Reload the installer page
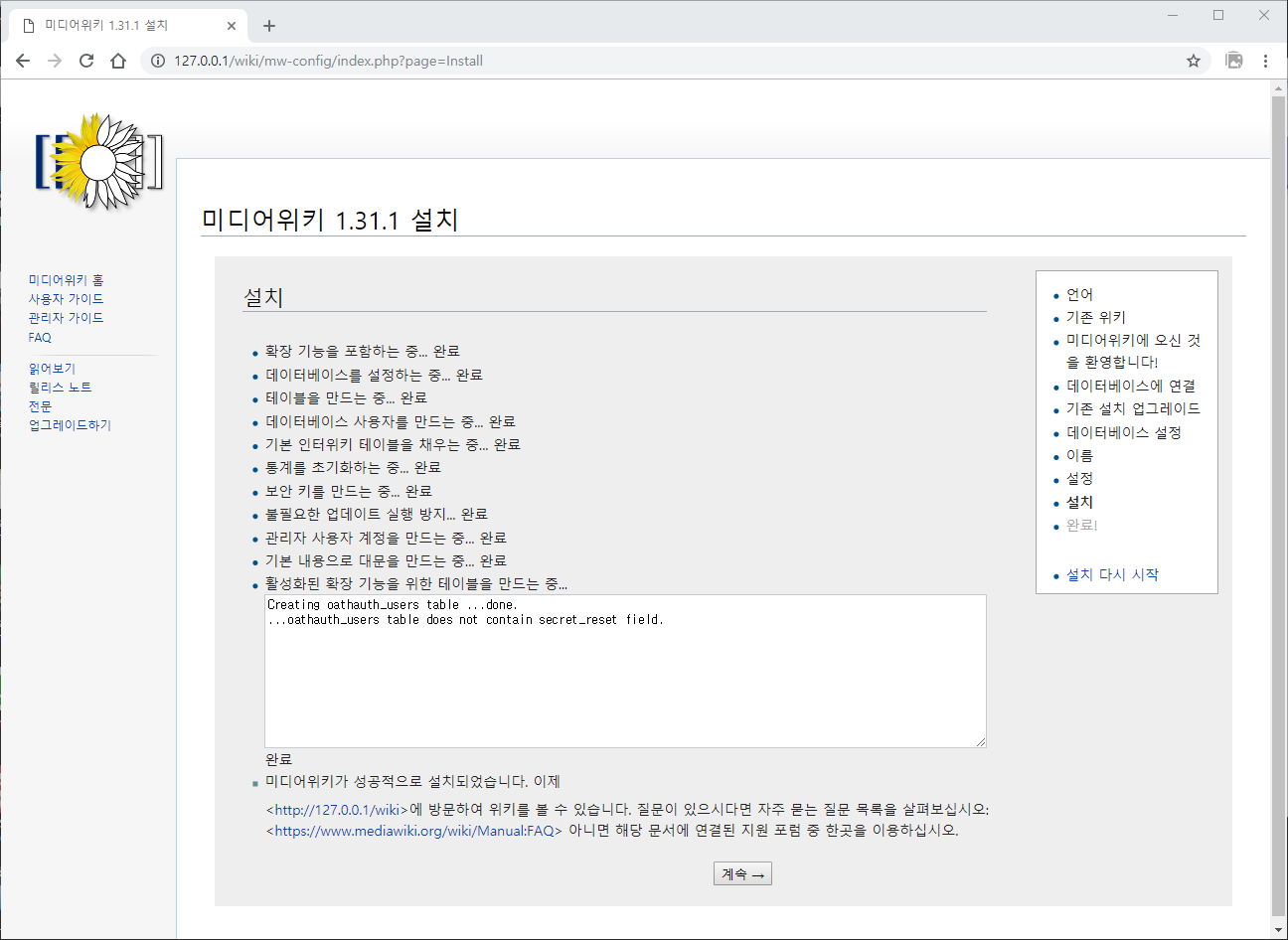The width and height of the screenshot is (1288, 940). click(x=86, y=61)
